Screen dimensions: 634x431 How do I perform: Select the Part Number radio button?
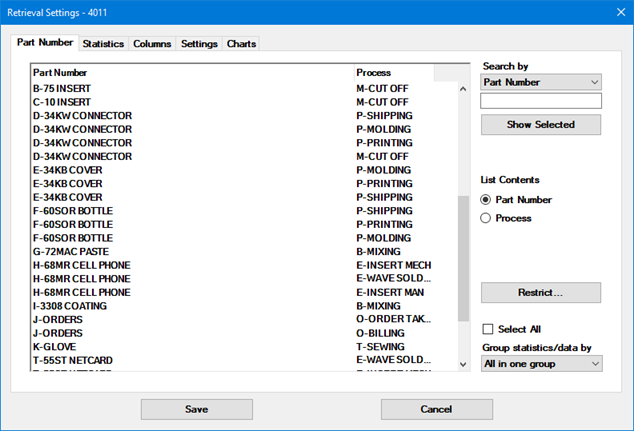coord(487,200)
